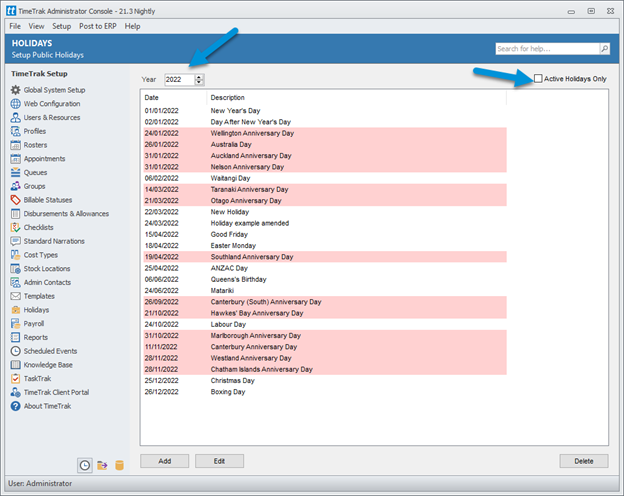Enable Active Holidays Only checkbox
This screenshot has width=624, height=496.
538,78
